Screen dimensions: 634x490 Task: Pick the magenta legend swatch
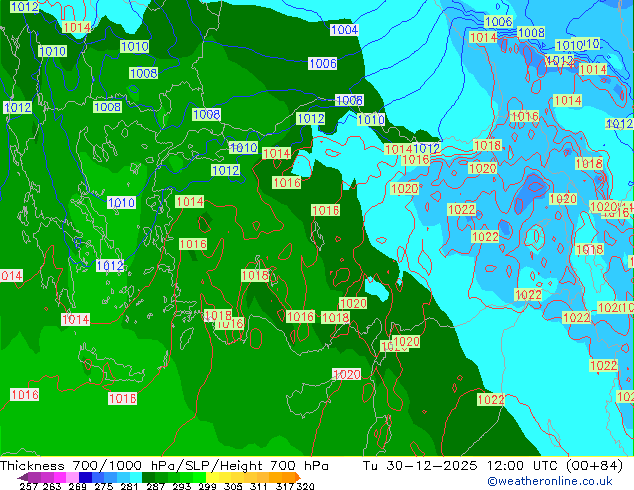pos(59,477)
